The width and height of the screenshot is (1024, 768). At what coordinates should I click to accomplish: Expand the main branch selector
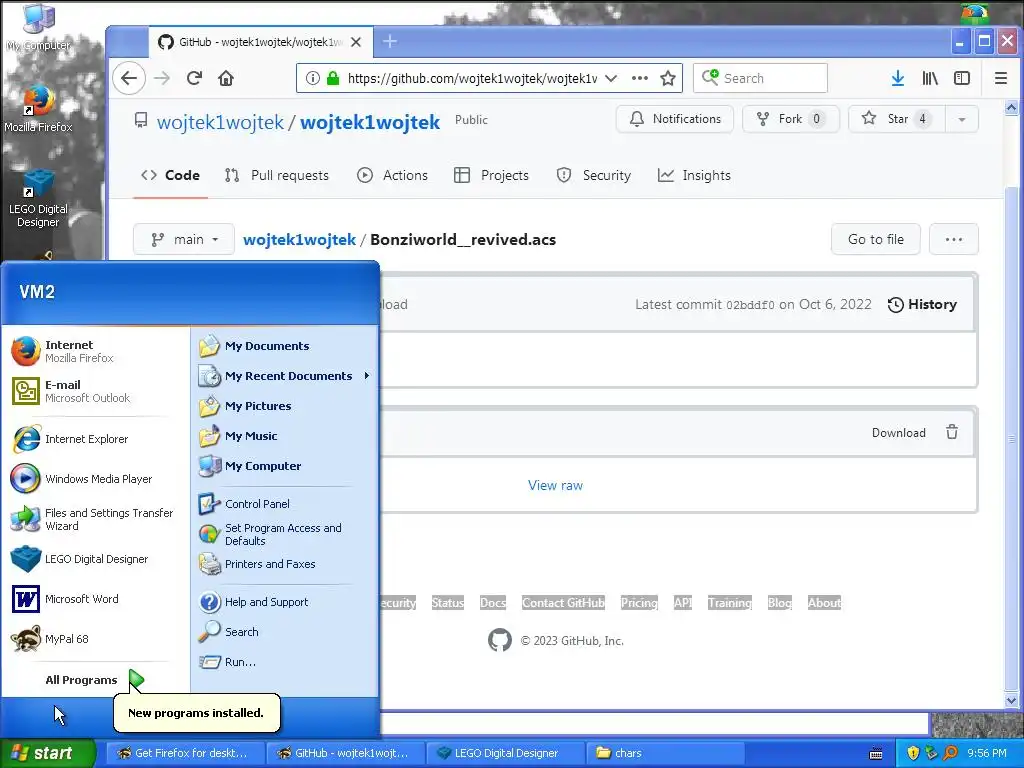(184, 240)
